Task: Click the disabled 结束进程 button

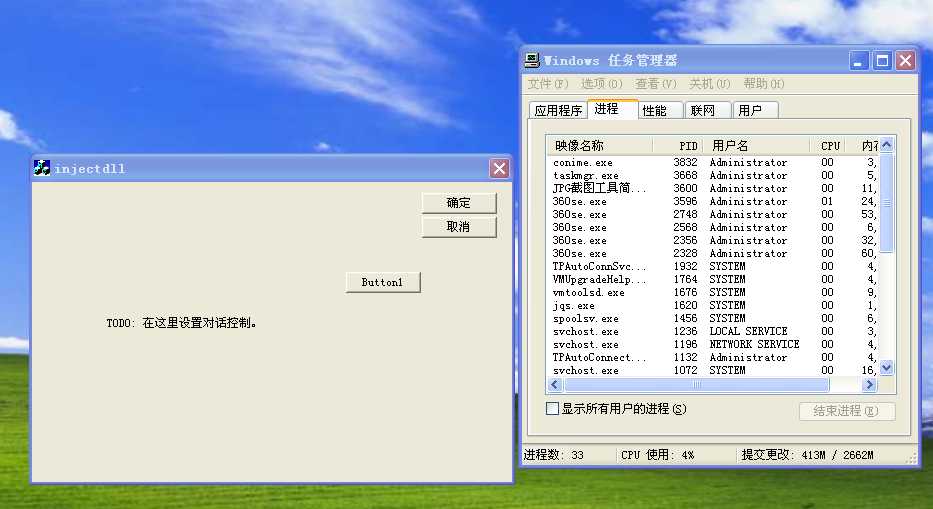Action: (x=847, y=411)
